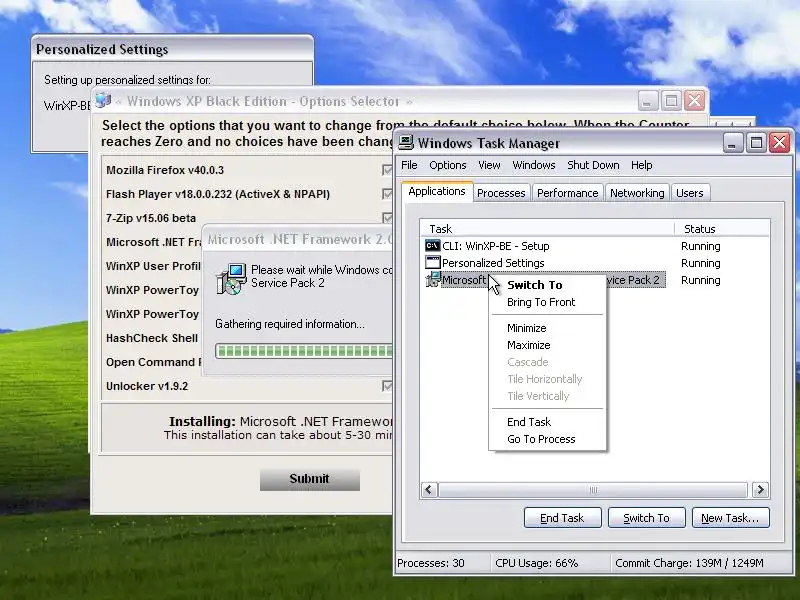Toggle the Flash Player v18.0.0.232 checkbox
800x600 pixels.
pyautogui.click(x=387, y=194)
